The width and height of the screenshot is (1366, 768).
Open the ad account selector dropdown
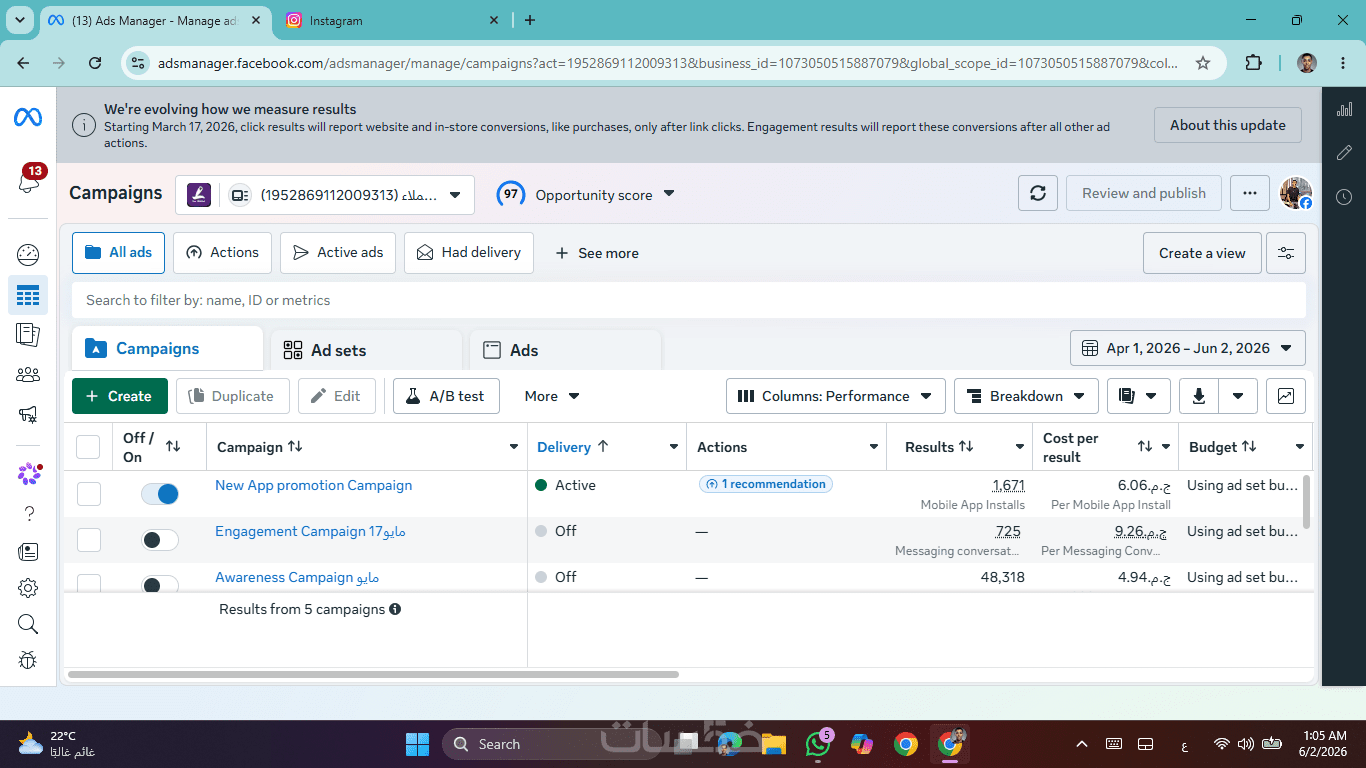click(325, 195)
